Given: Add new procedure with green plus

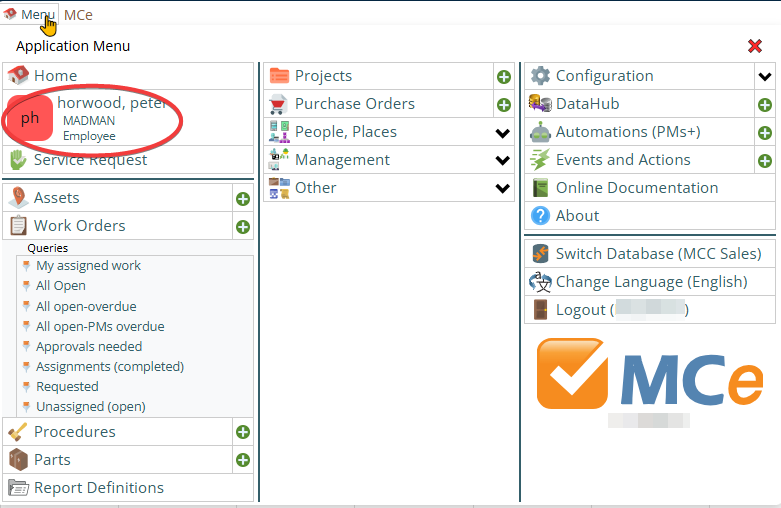Looking at the screenshot, I should point(243,432).
